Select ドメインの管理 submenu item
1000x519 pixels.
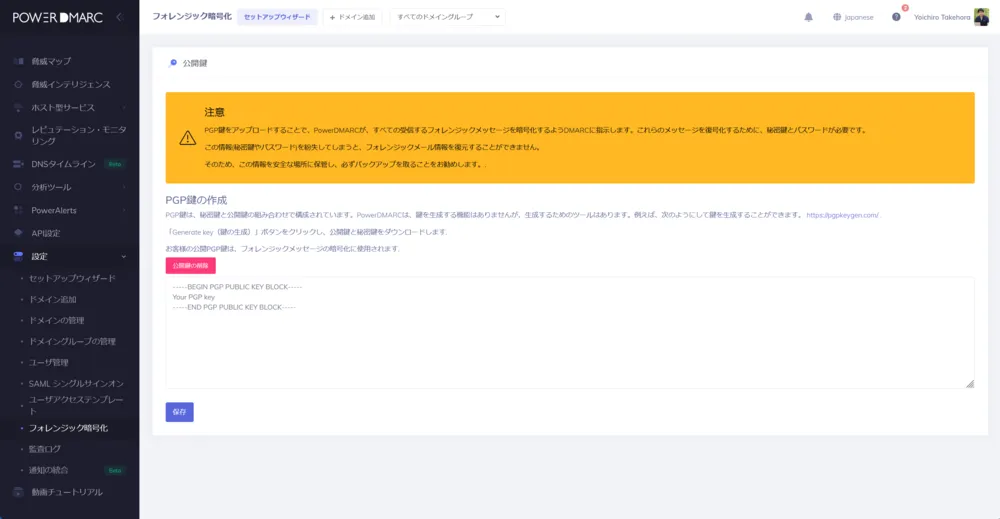(56, 320)
